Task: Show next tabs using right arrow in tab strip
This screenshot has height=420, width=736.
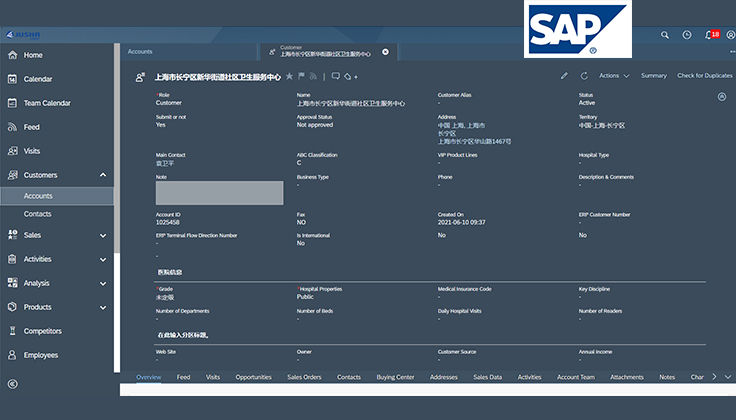Action: [714, 376]
